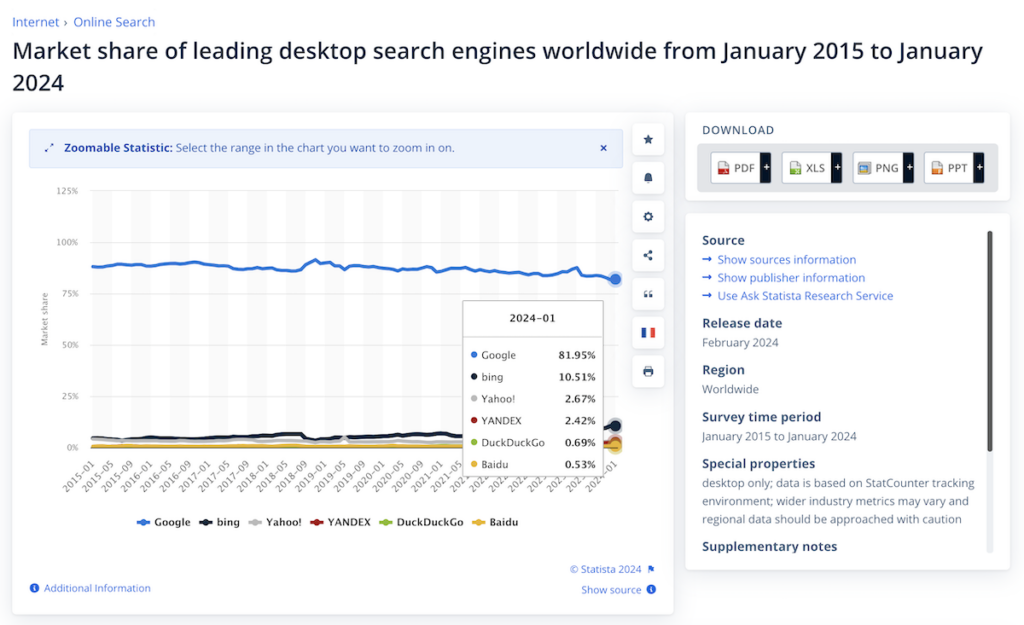
Task: Click the Baidu legend color marker
Action: pos(480,522)
